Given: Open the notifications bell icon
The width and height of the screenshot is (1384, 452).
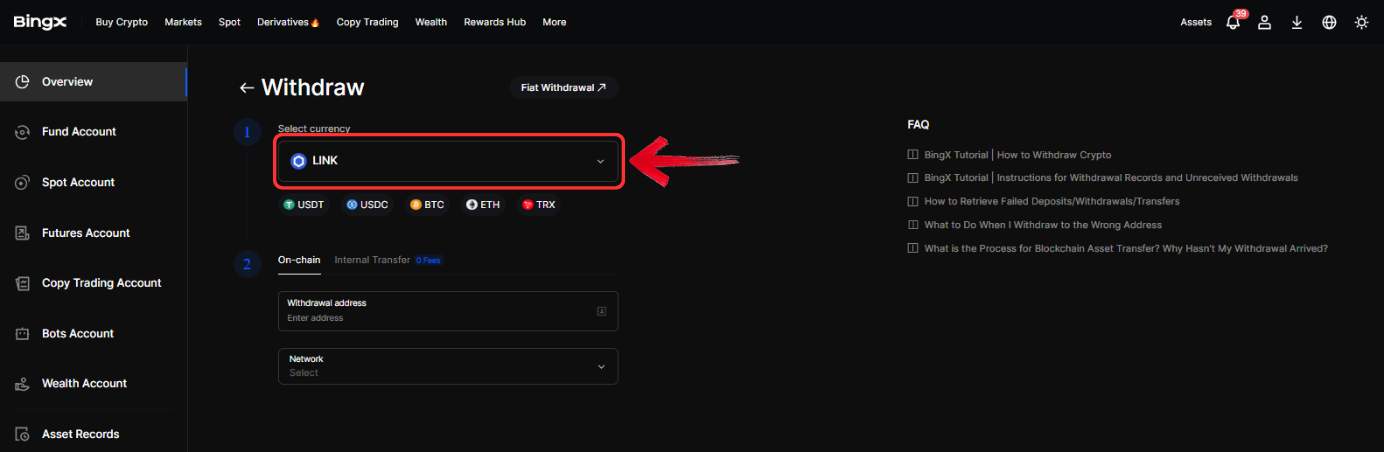Looking at the screenshot, I should (x=1233, y=22).
